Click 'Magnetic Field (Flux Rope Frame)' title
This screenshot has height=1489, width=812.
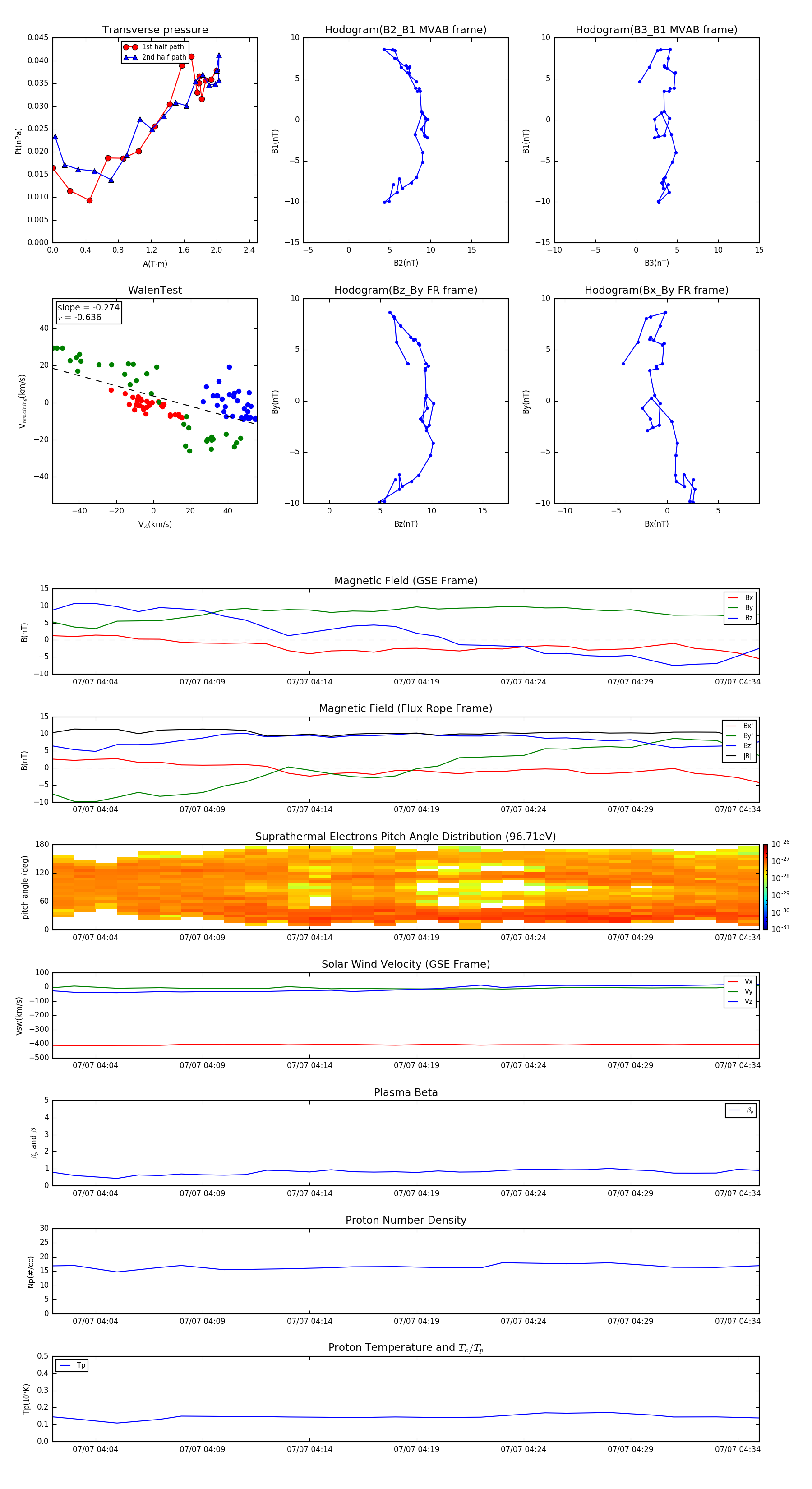(406, 709)
